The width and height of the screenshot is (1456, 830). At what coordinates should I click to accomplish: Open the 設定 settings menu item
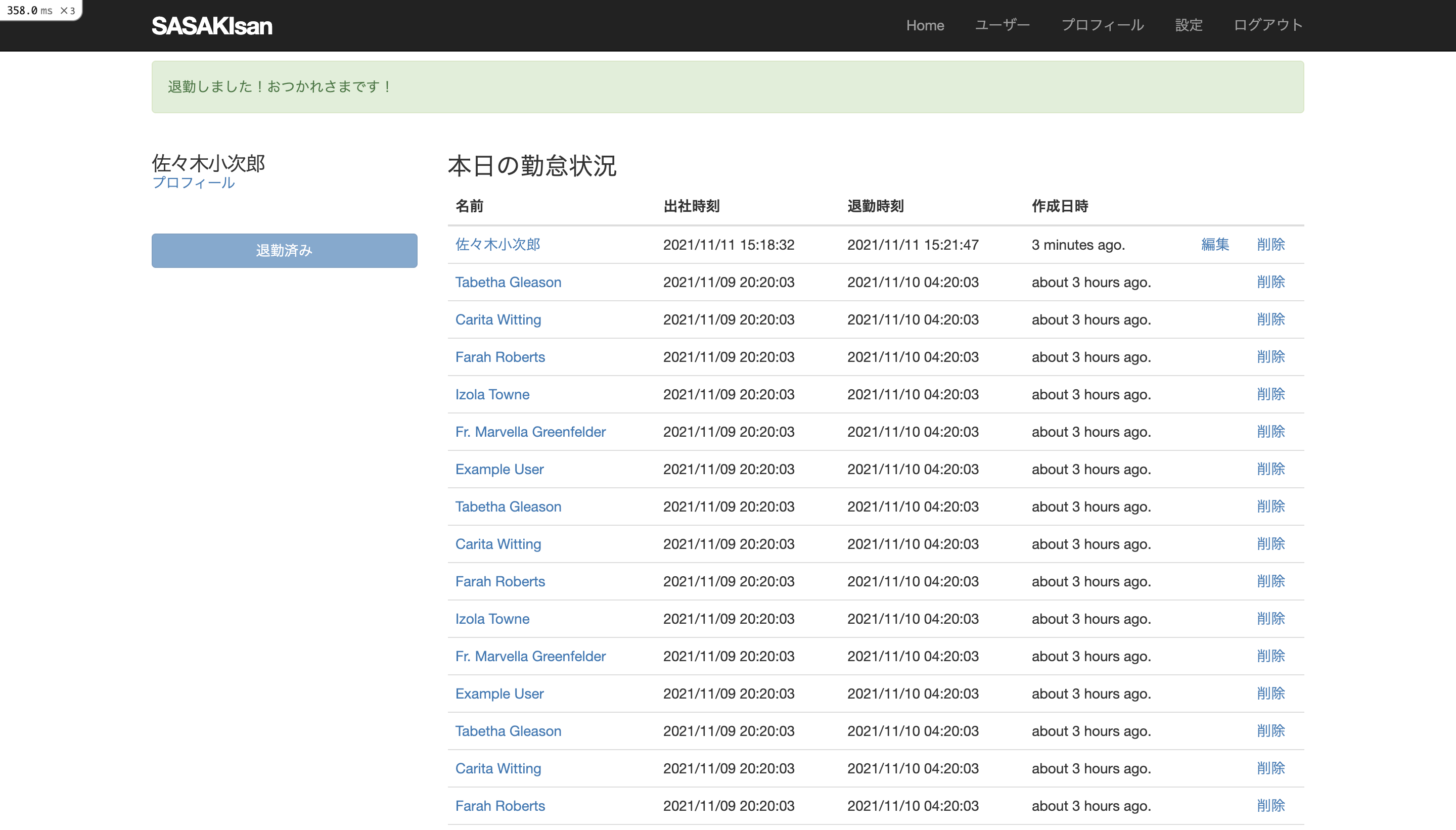[x=1189, y=25]
